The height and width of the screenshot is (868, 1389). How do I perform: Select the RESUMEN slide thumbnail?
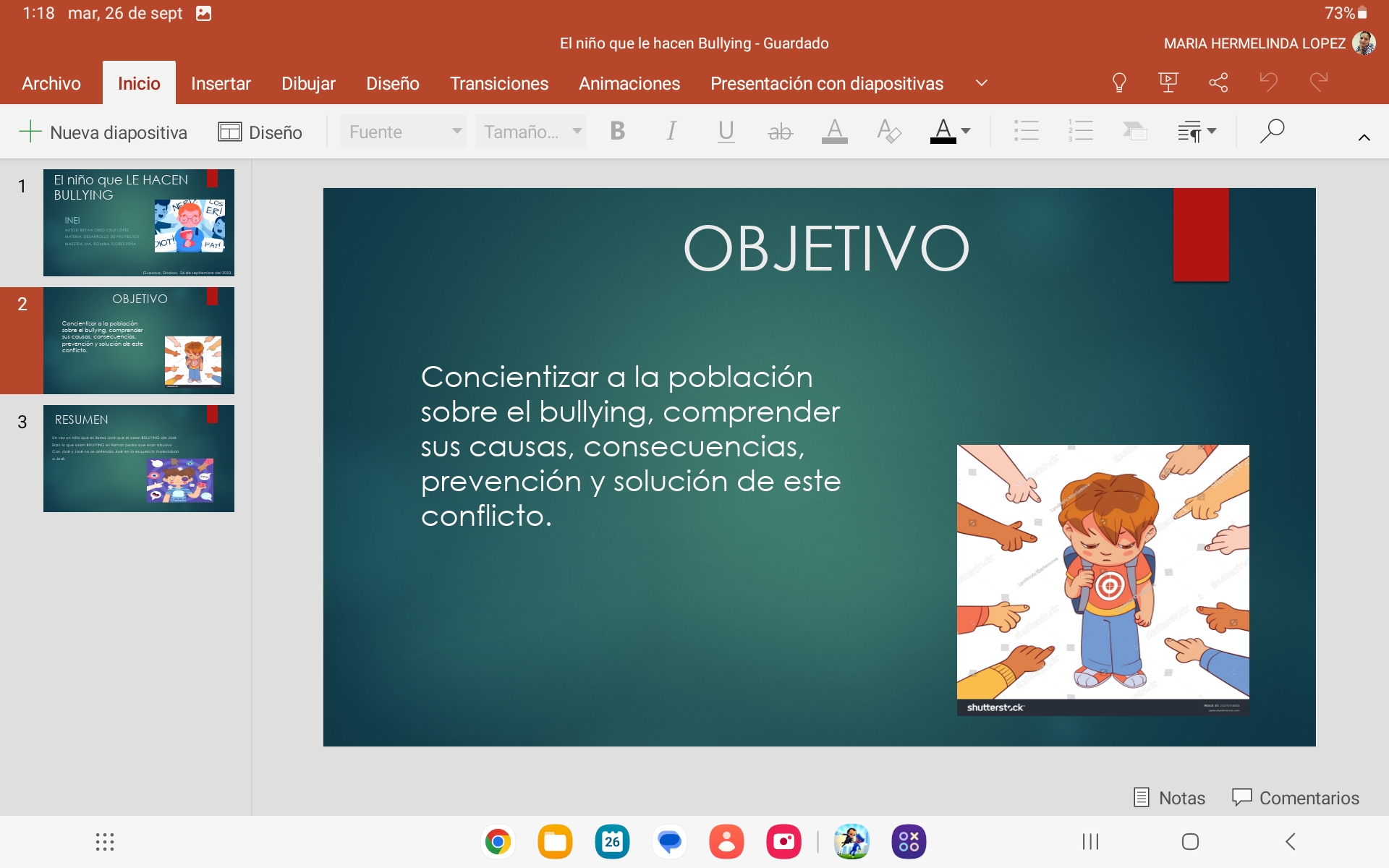point(139,459)
